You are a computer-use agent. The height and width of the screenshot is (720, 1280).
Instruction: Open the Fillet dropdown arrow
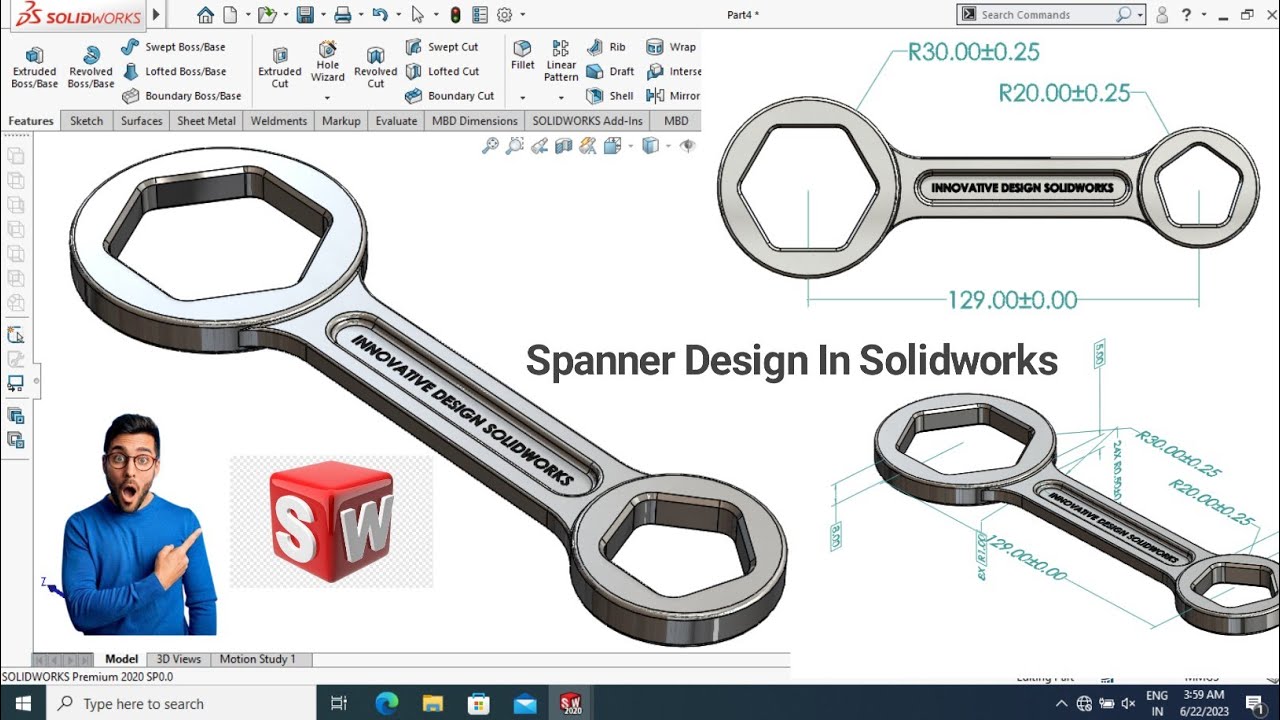coord(522,98)
